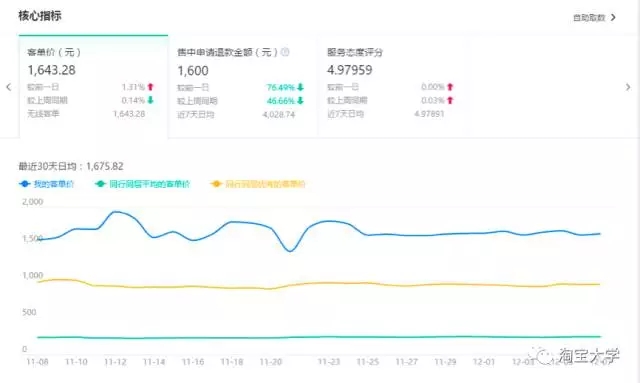Click the 1,600 refund amount value
640x383 pixels.
pyautogui.click(x=193, y=71)
